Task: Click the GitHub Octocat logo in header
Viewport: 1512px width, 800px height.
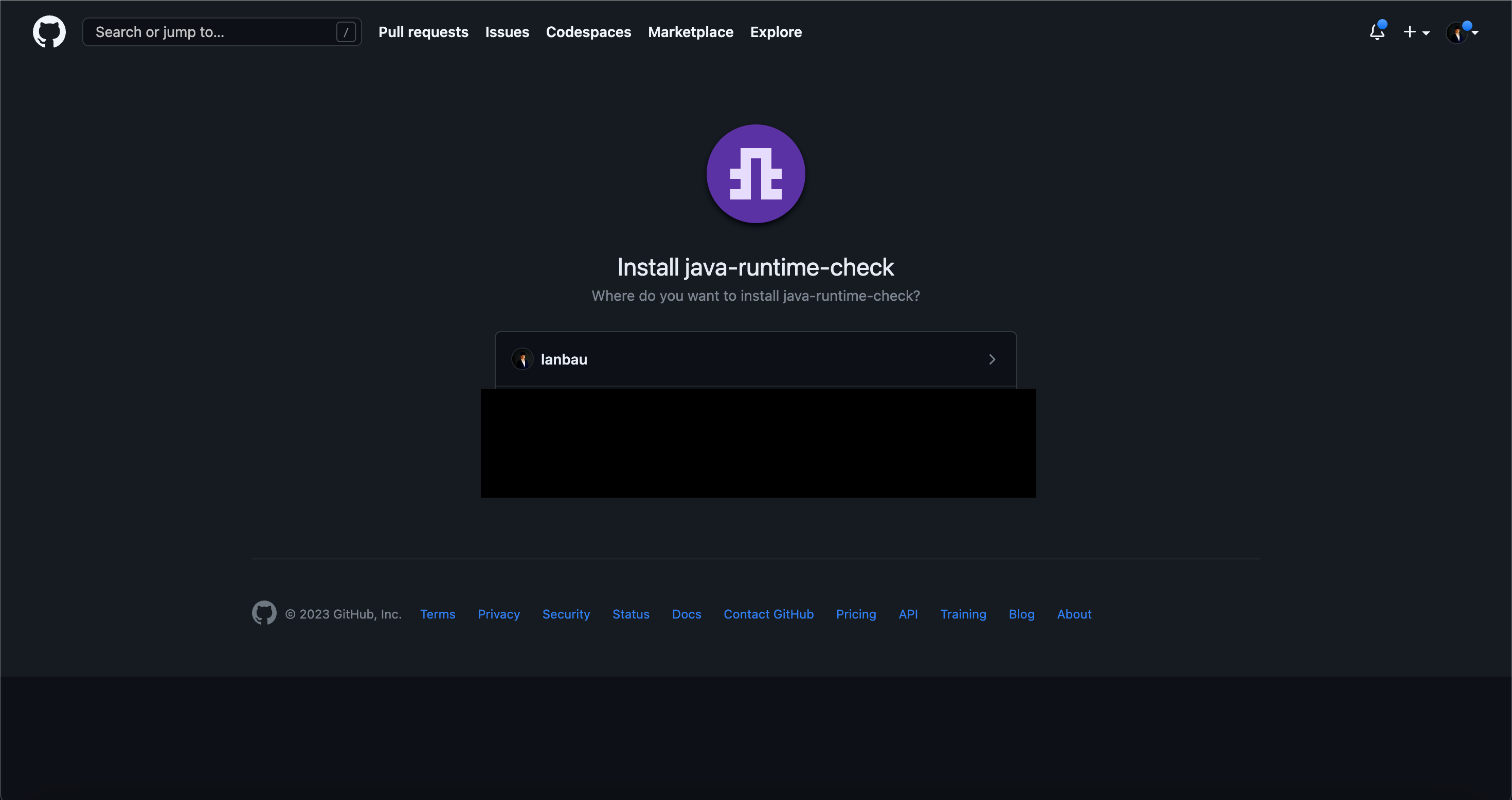Action: pos(49,32)
